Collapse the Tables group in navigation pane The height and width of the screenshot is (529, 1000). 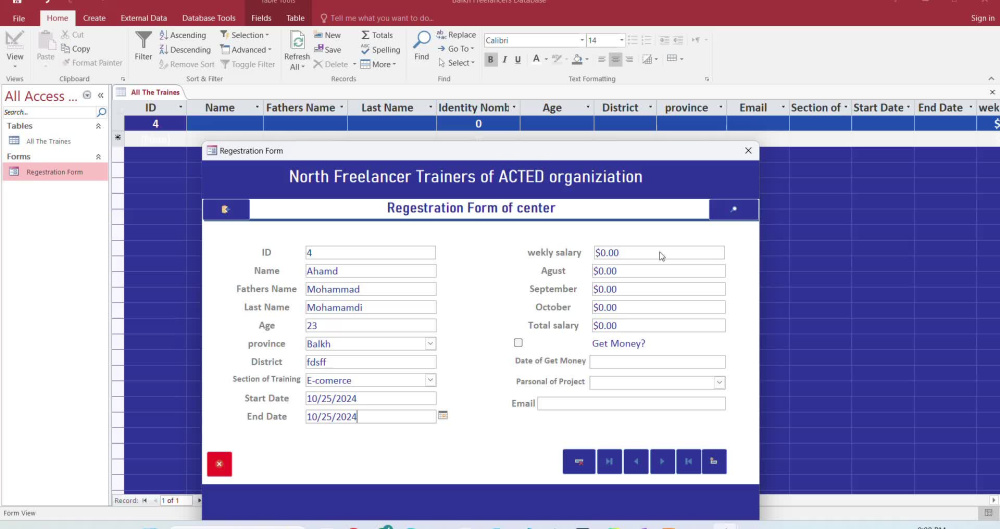pyautogui.click(x=98, y=126)
